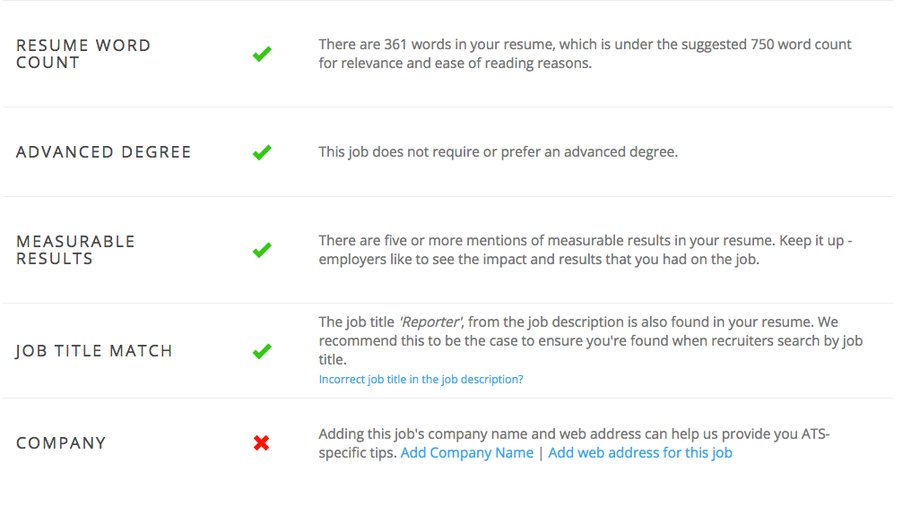Screen dimensions: 920x523
Task: Click the italic 'Reporter' job title text
Action: click(x=431, y=322)
